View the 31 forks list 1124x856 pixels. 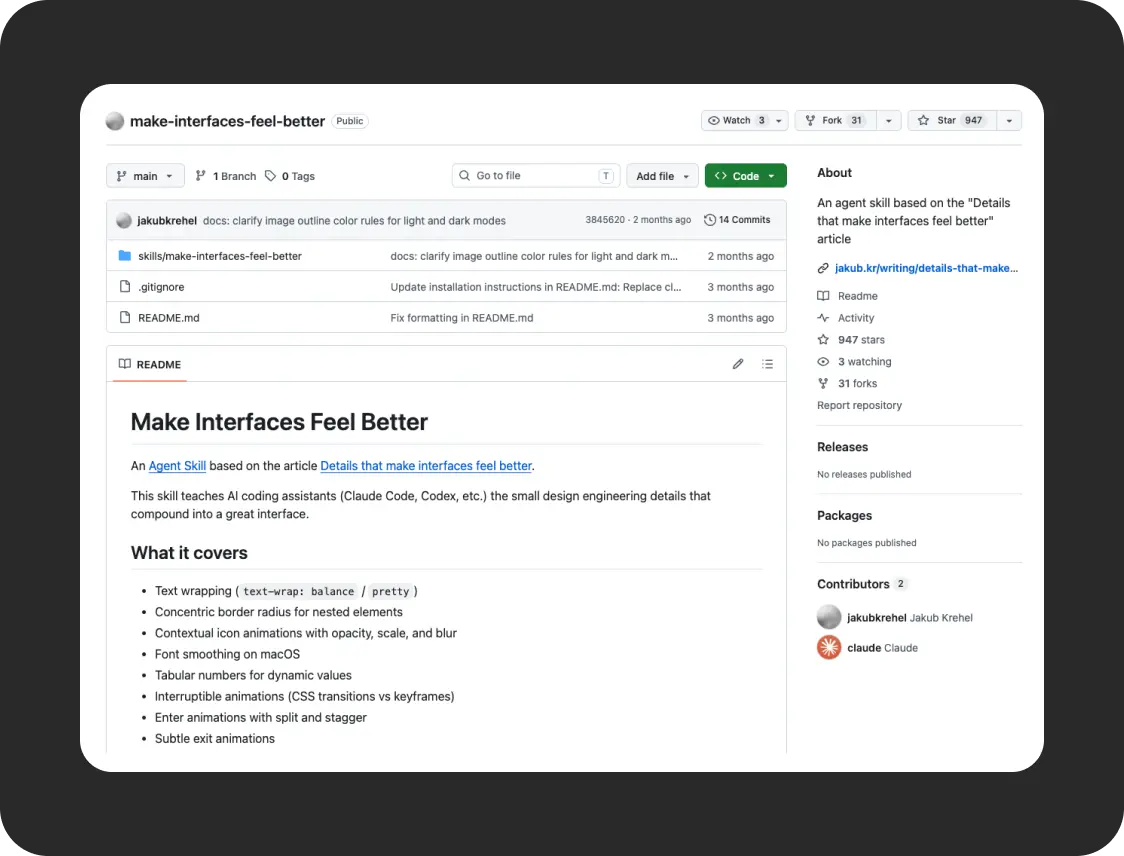tap(857, 384)
